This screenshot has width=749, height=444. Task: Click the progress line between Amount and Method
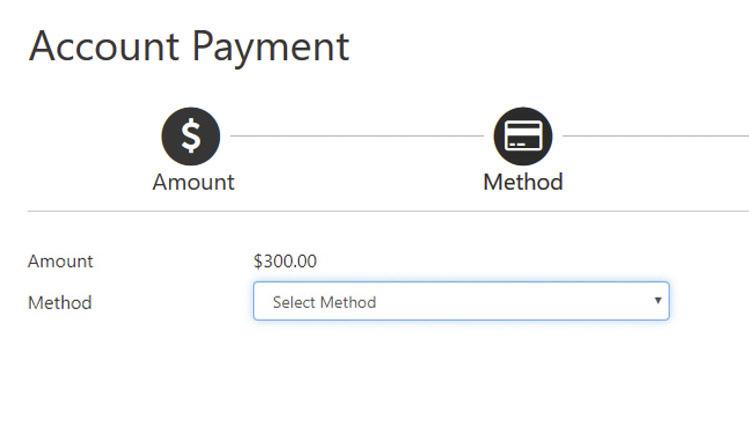click(x=357, y=136)
